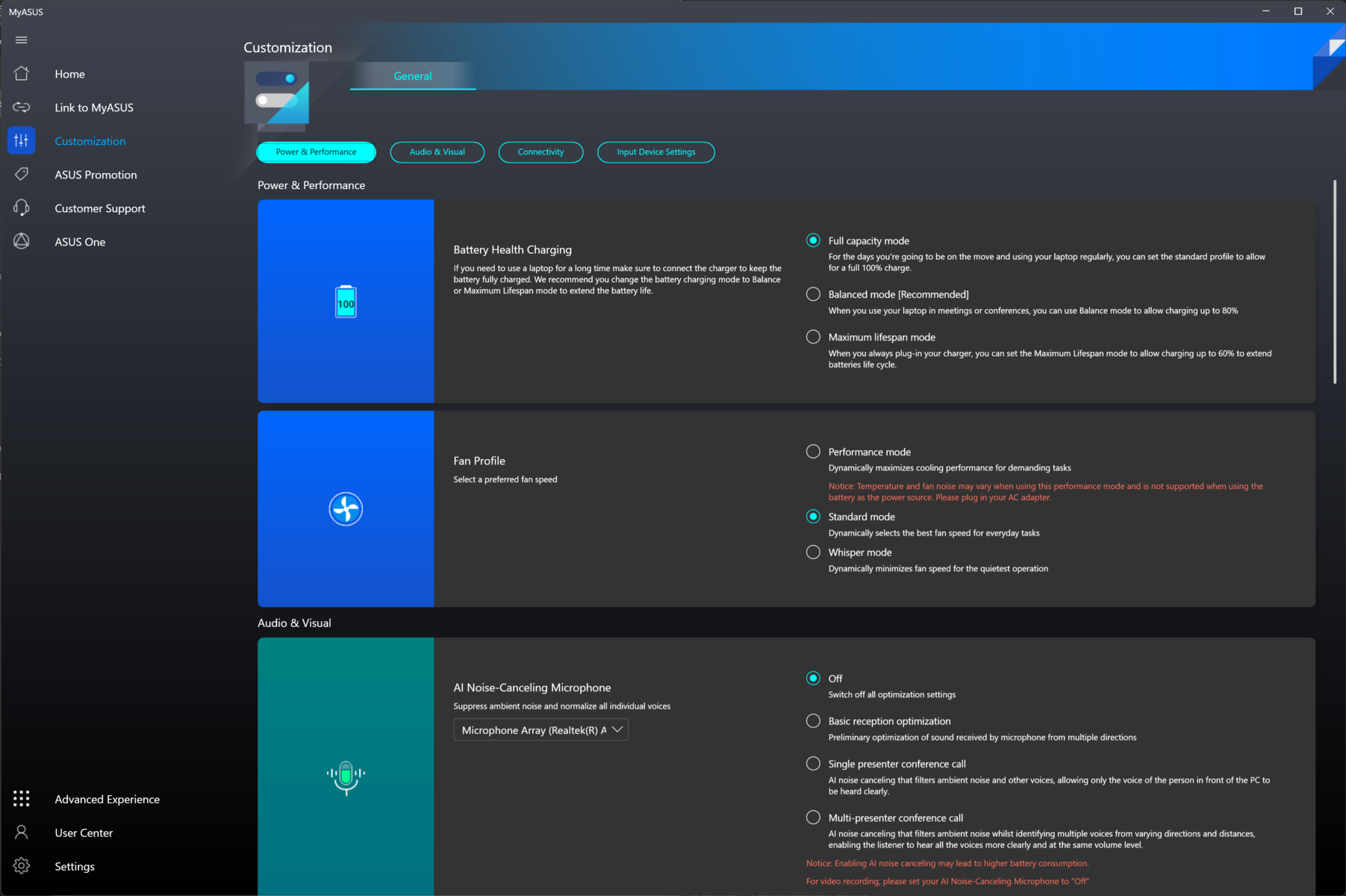Select Single presenter conference call

click(813, 764)
